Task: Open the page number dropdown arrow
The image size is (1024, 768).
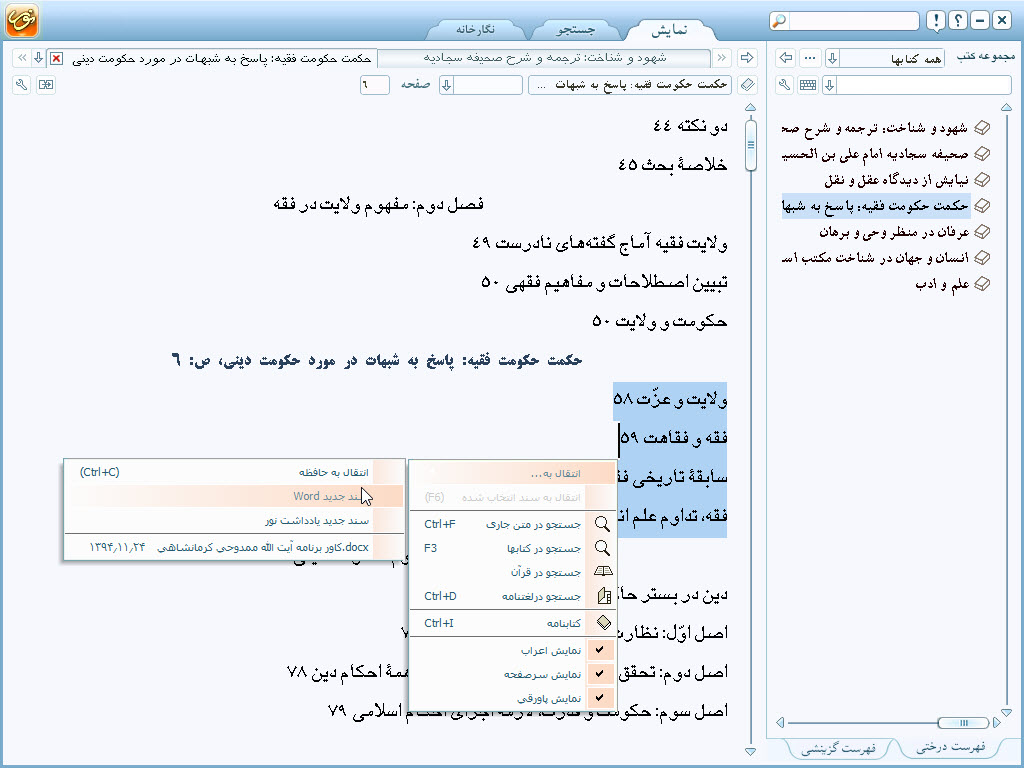Action: pyautogui.click(x=447, y=85)
